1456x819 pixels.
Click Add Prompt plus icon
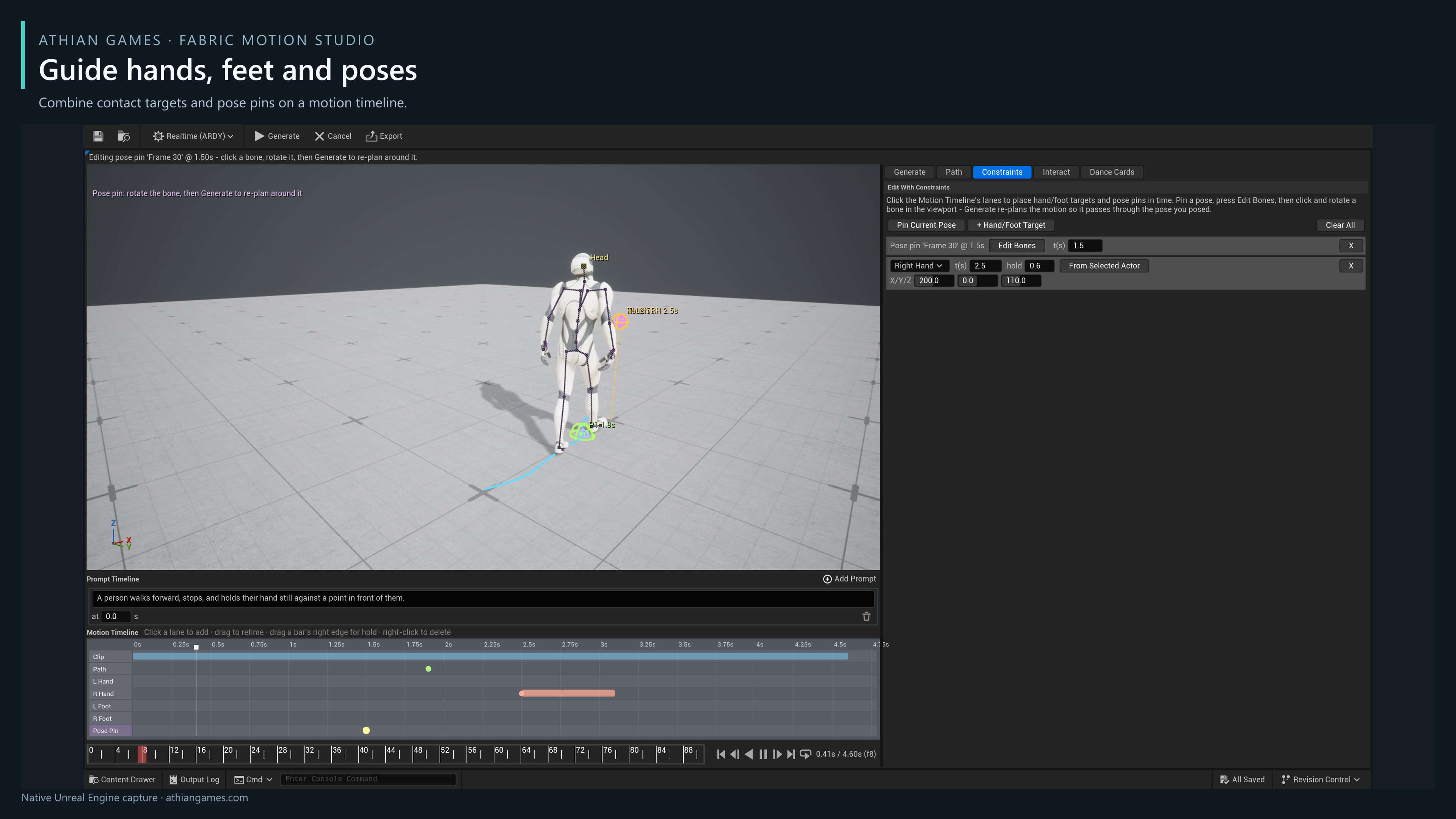coord(827,579)
